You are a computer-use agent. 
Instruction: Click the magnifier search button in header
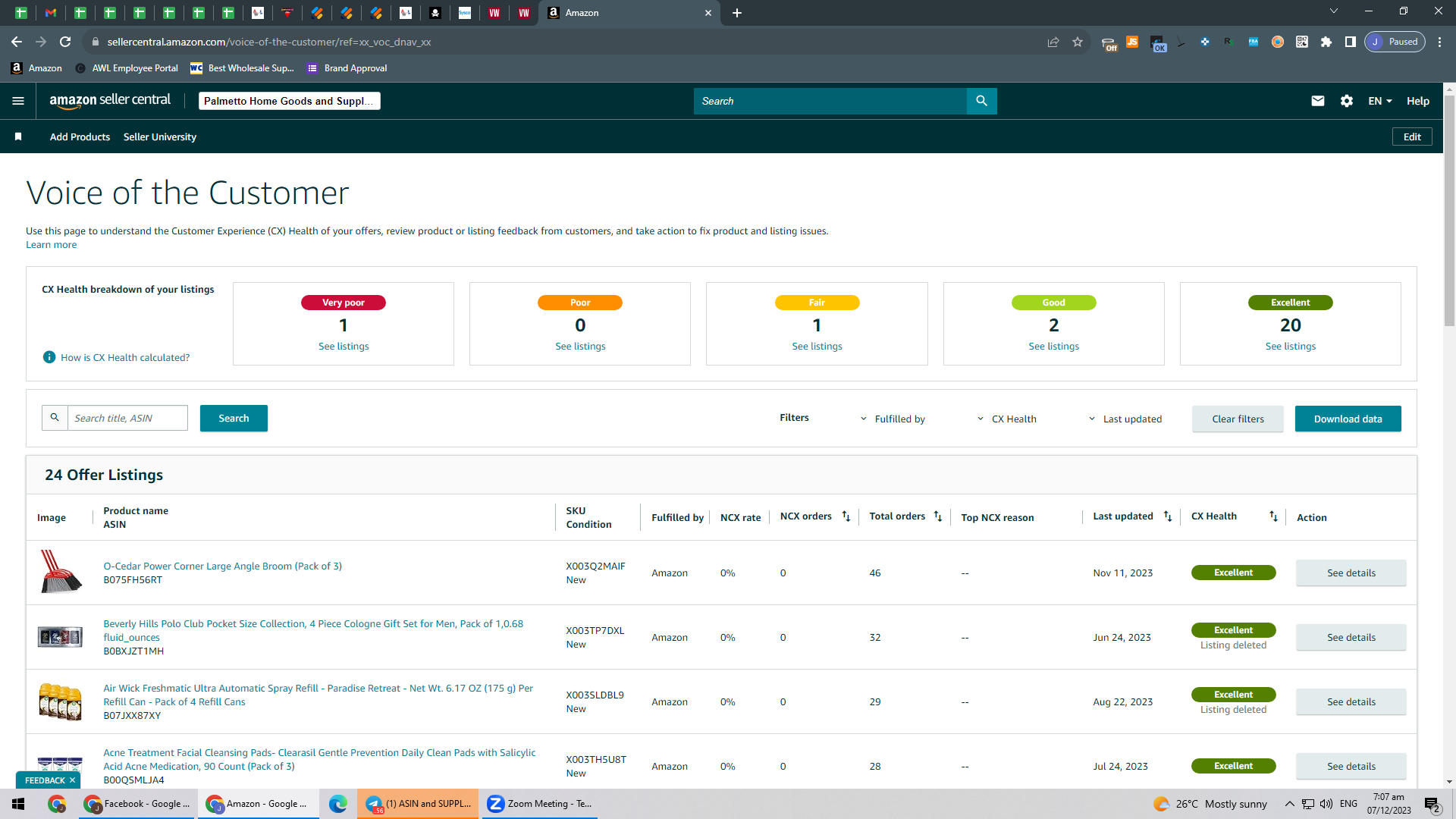point(981,101)
